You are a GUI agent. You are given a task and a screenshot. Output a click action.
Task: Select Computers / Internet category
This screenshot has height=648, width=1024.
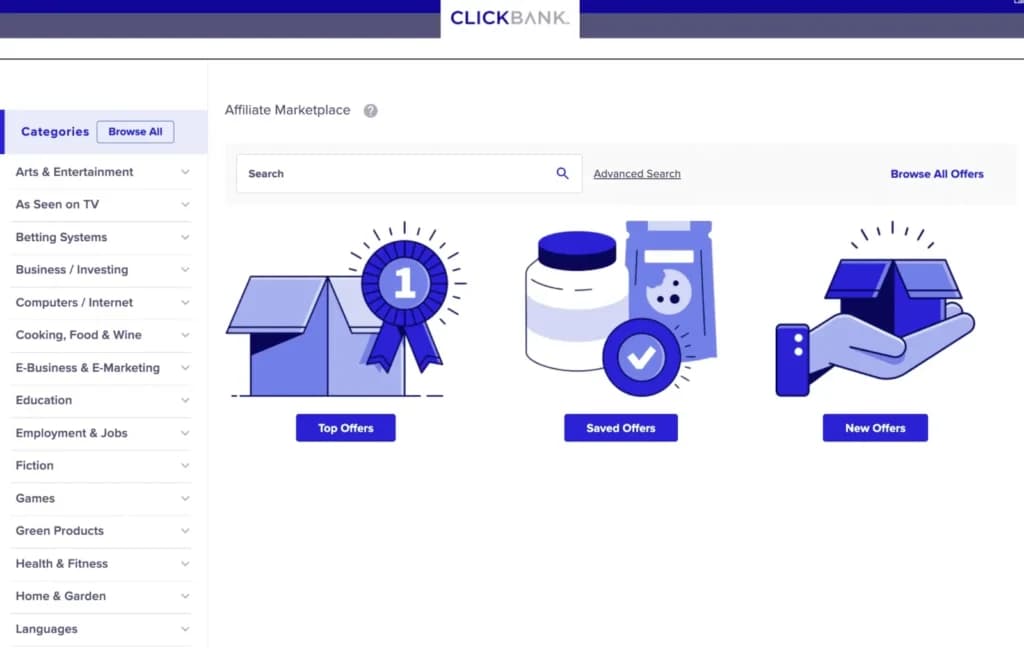(74, 302)
